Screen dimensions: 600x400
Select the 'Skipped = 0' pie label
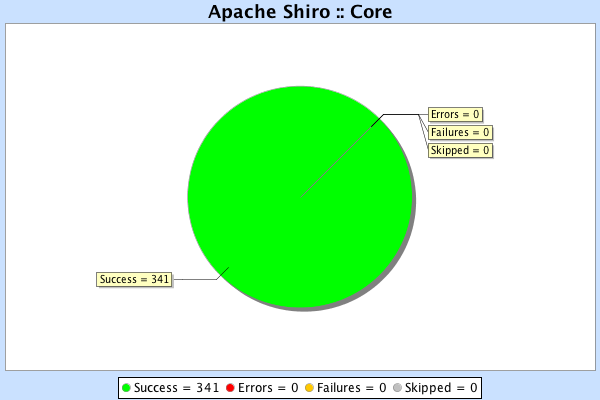(x=460, y=150)
